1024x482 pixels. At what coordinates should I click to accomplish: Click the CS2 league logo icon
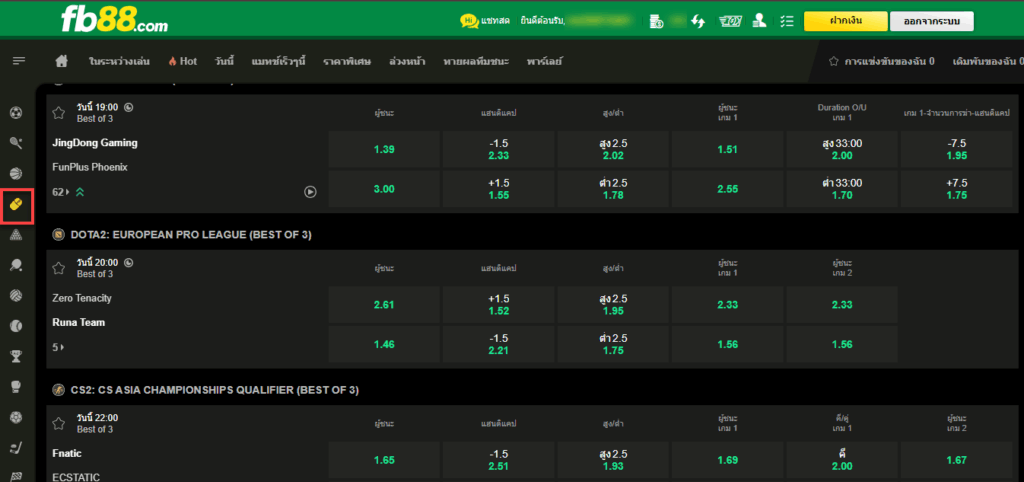tap(59, 390)
